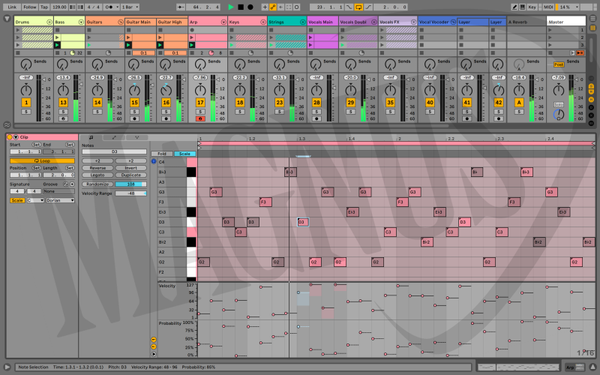600x375 pixels.
Task: Solo track 14 with S button
Action: [x=97, y=112]
